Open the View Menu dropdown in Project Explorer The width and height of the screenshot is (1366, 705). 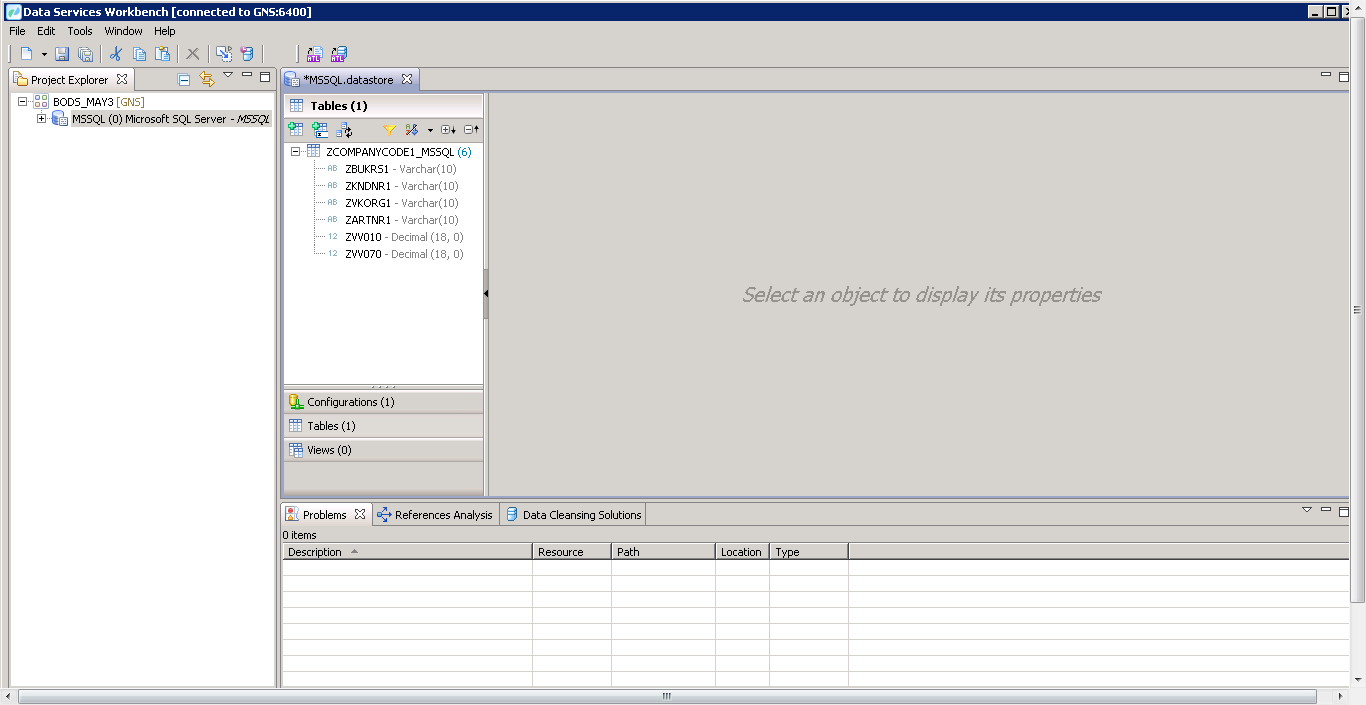coord(228,76)
